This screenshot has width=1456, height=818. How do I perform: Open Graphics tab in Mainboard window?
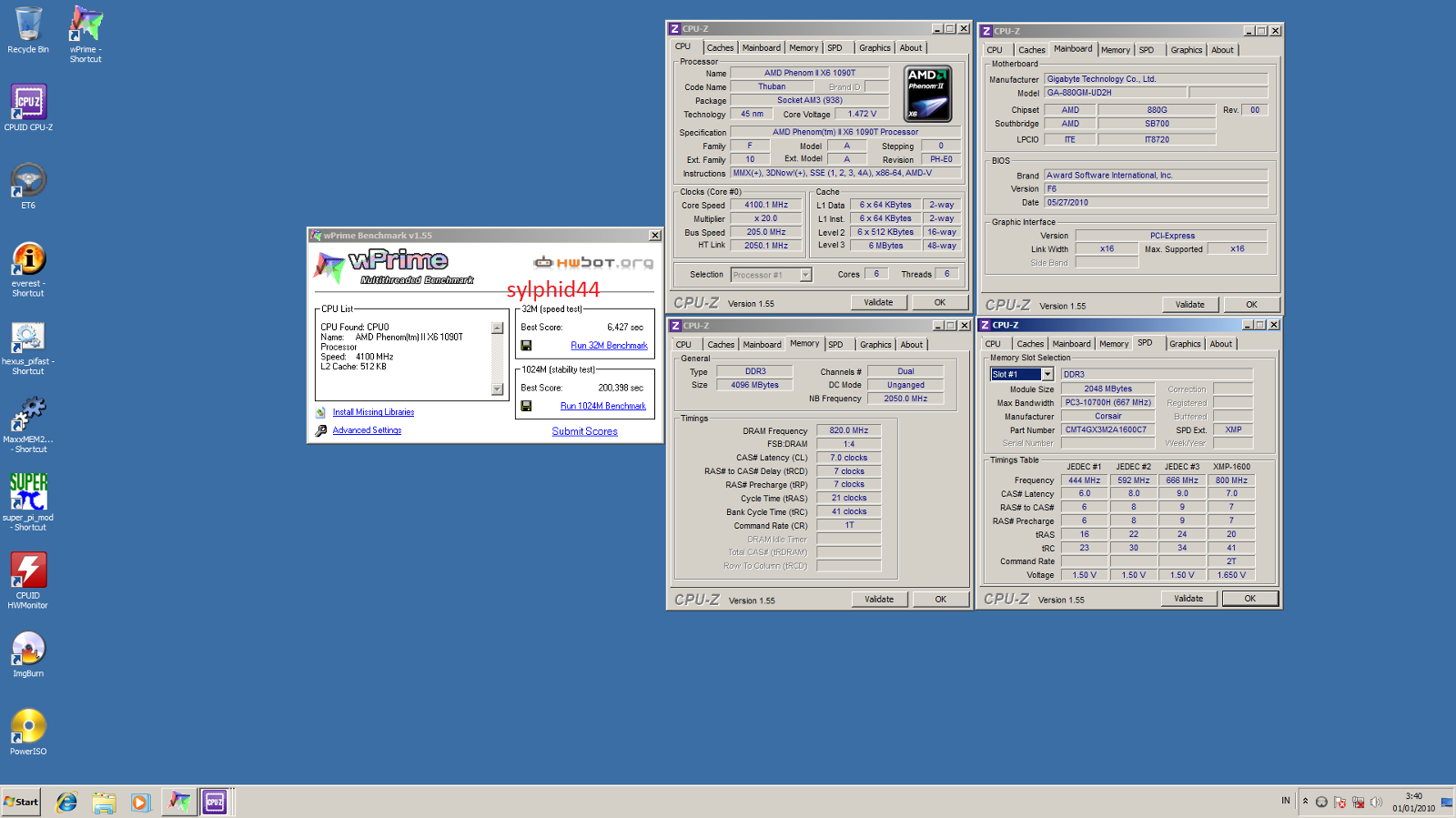pos(1186,50)
